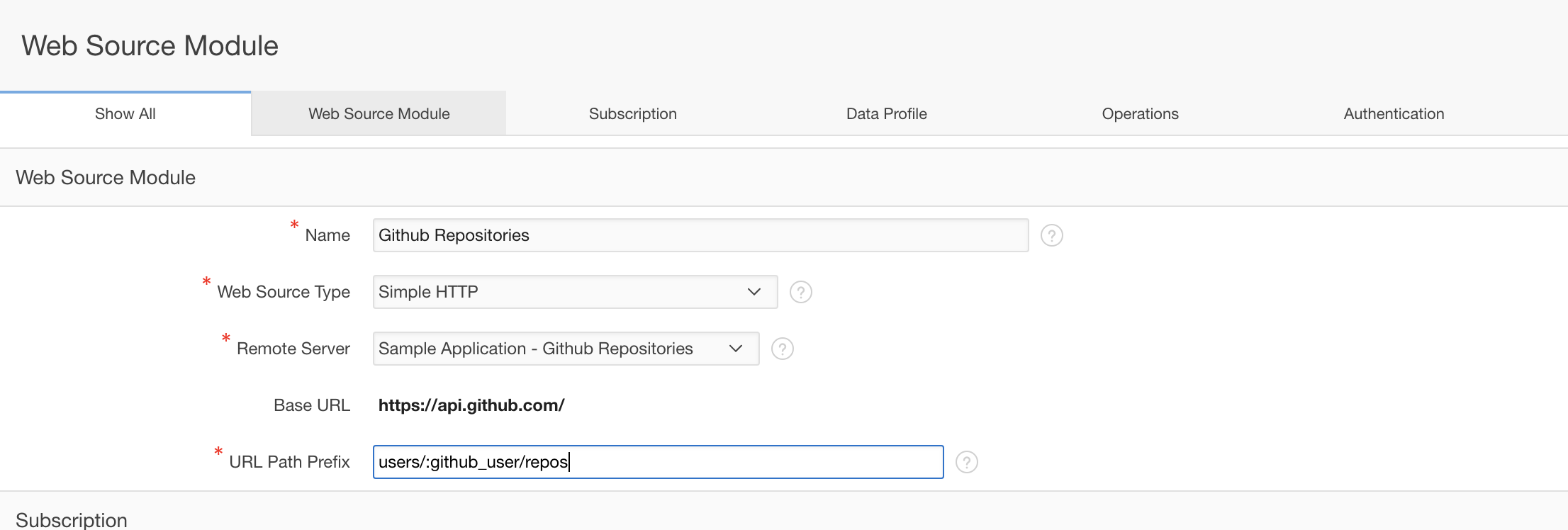Click into the Name text field
This screenshot has height=530, width=1568.
(x=700, y=235)
